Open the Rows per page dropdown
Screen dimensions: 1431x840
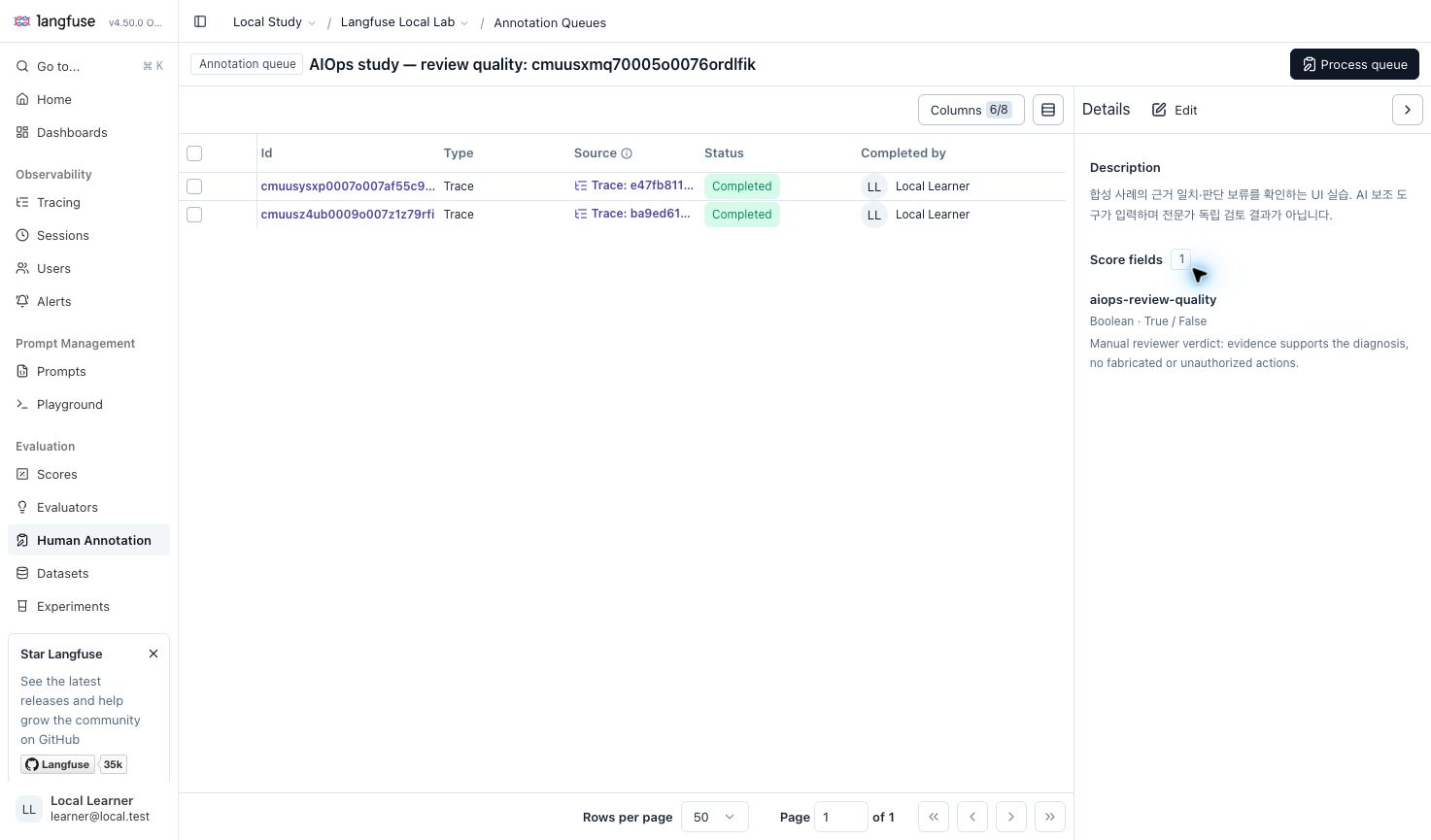(715, 817)
